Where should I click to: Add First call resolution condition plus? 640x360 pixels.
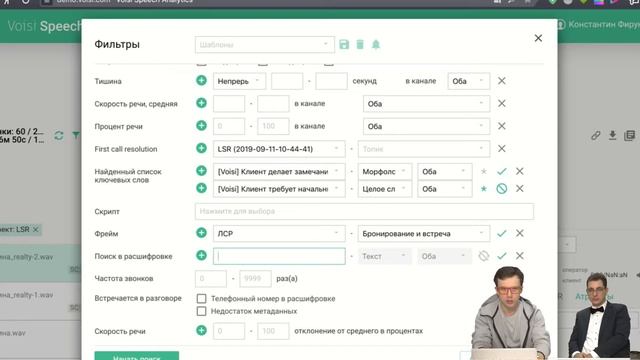201,148
